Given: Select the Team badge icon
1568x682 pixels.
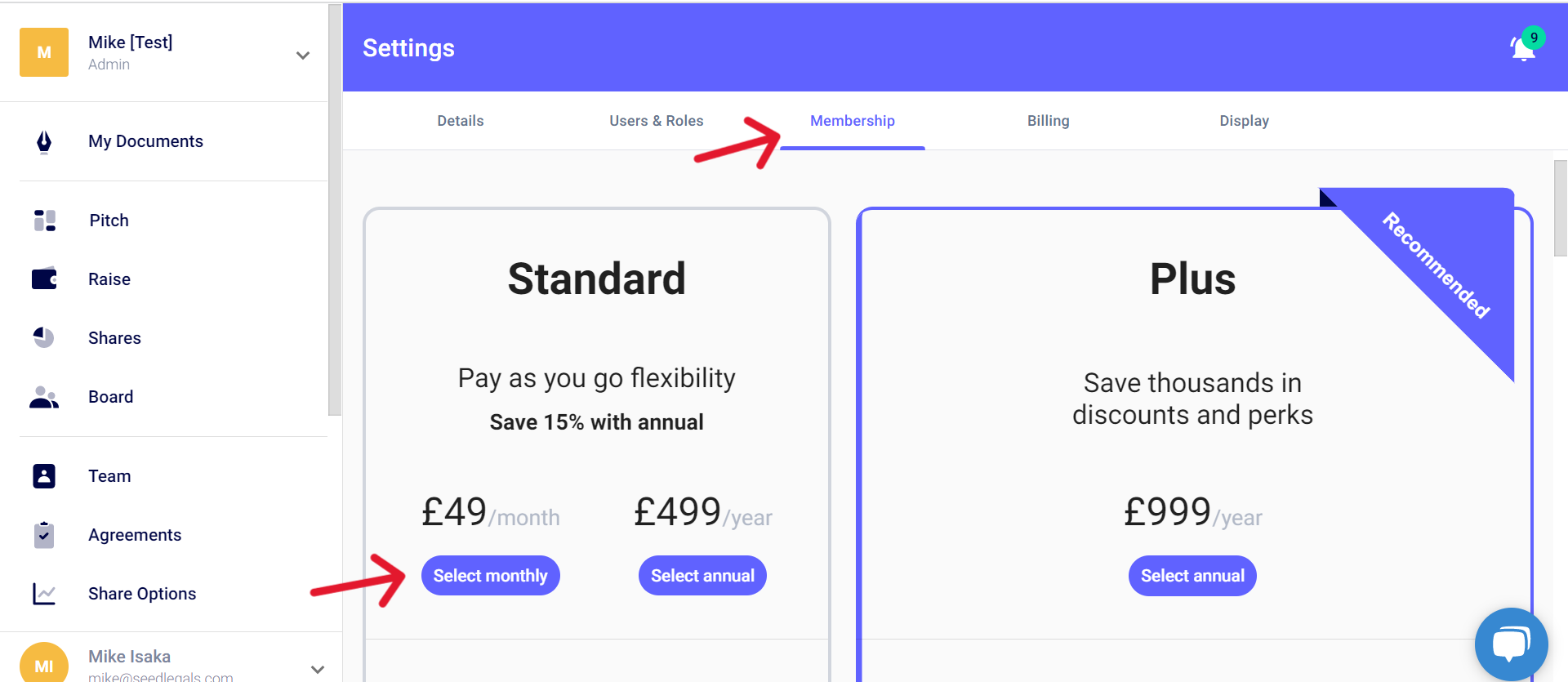Looking at the screenshot, I should 44,476.
